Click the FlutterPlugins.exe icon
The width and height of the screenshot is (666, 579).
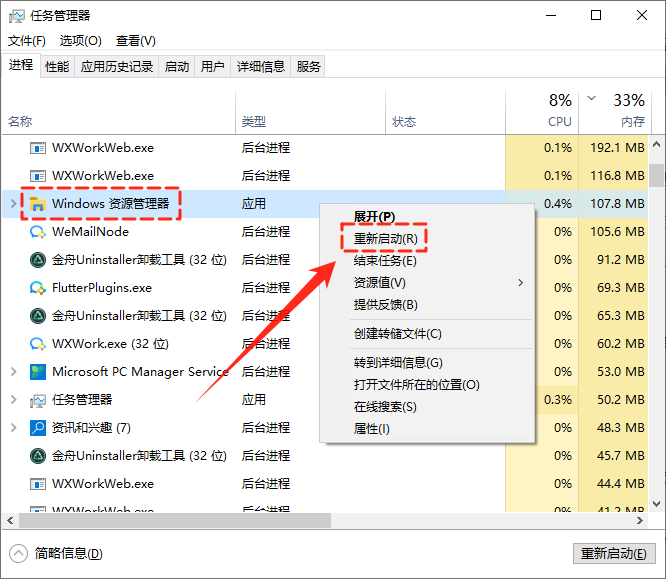[x=38, y=288]
